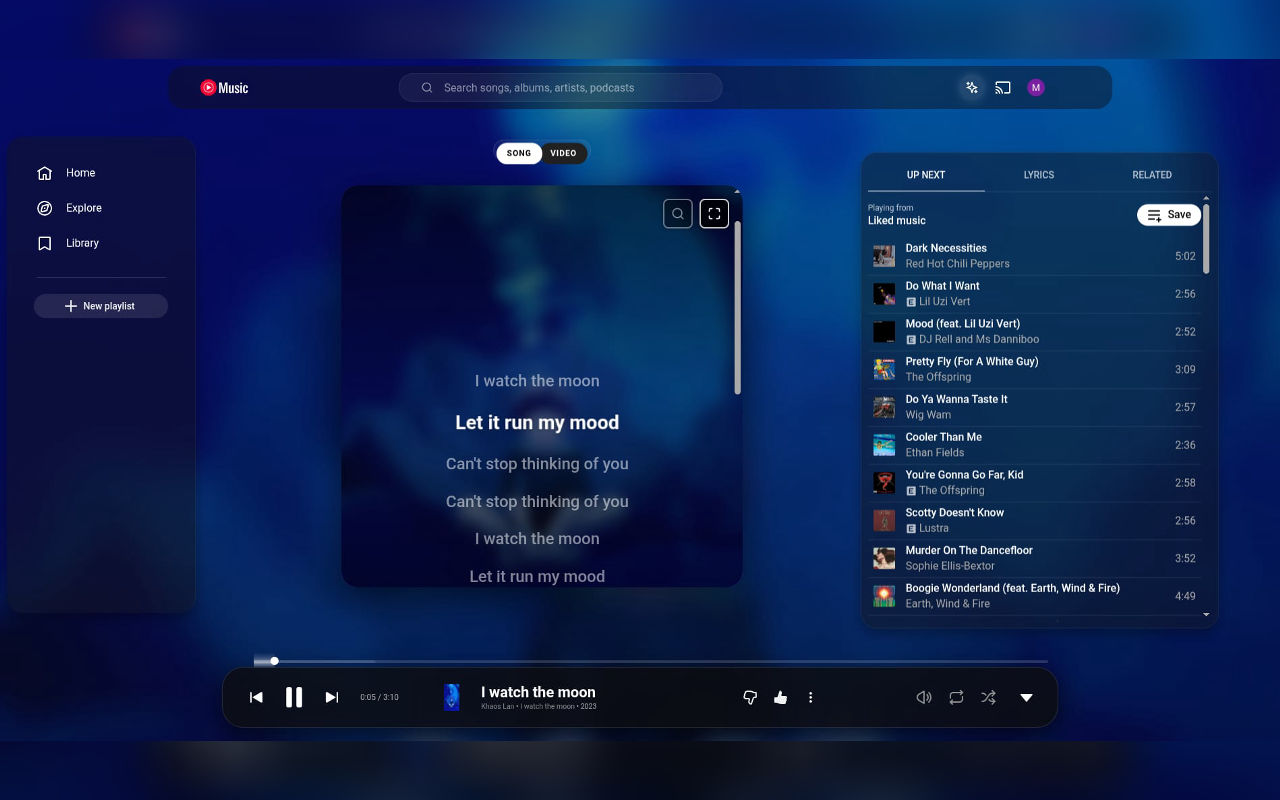The image size is (1280, 800).
Task: Like the current song
Action: pos(781,698)
